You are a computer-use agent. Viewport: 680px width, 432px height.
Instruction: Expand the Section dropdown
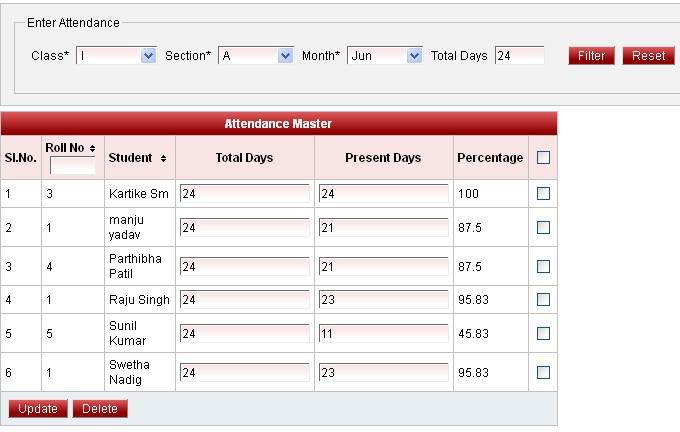point(285,56)
